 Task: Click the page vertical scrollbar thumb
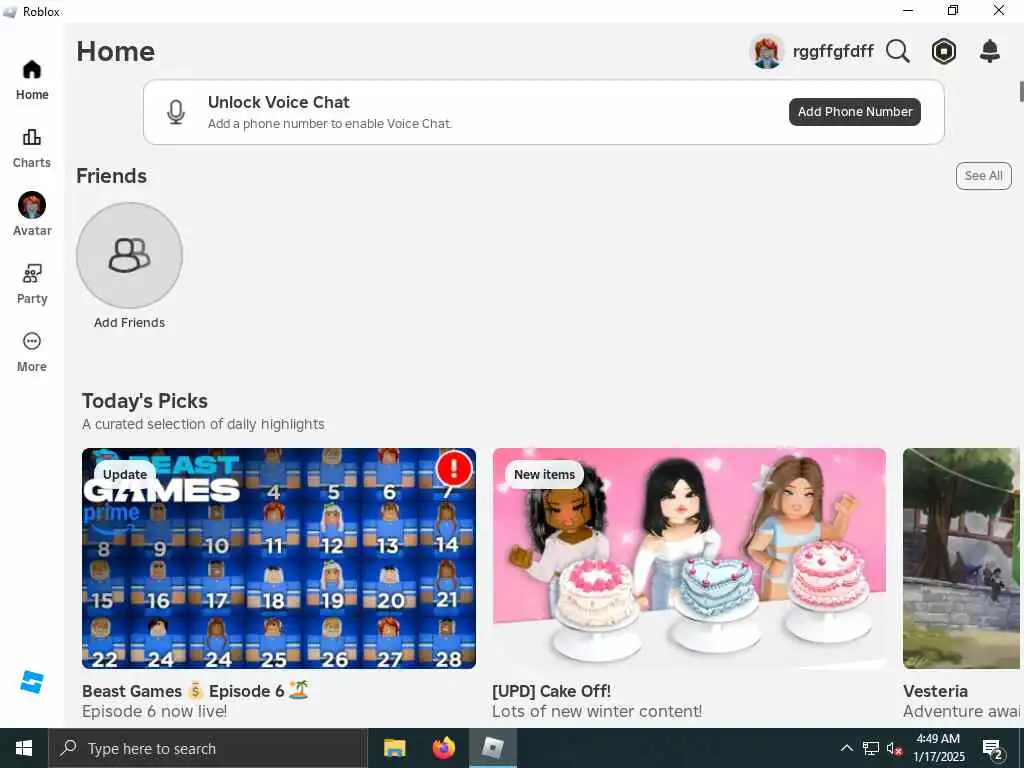click(x=1021, y=91)
